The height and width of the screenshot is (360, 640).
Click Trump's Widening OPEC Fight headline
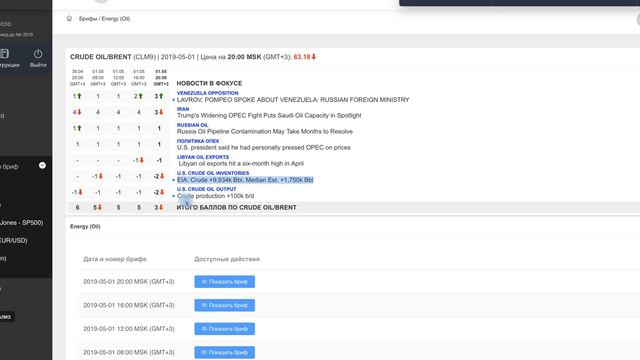(269, 116)
